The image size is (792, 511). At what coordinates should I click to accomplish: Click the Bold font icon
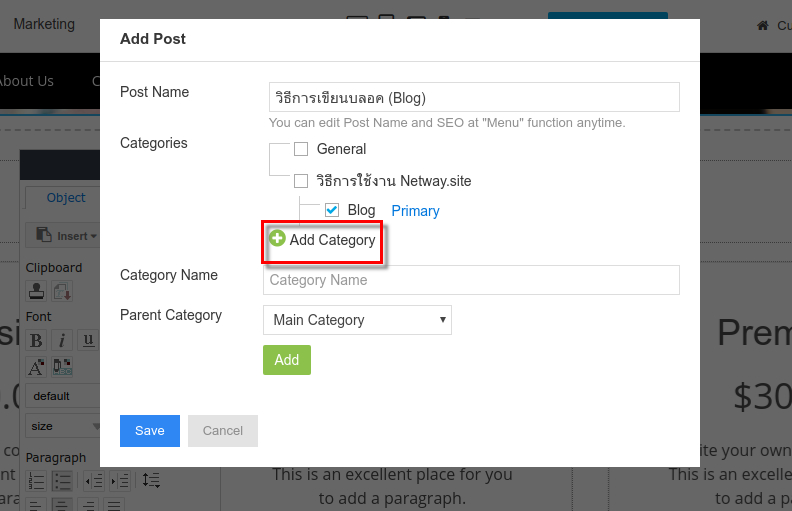[x=36, y=340]
